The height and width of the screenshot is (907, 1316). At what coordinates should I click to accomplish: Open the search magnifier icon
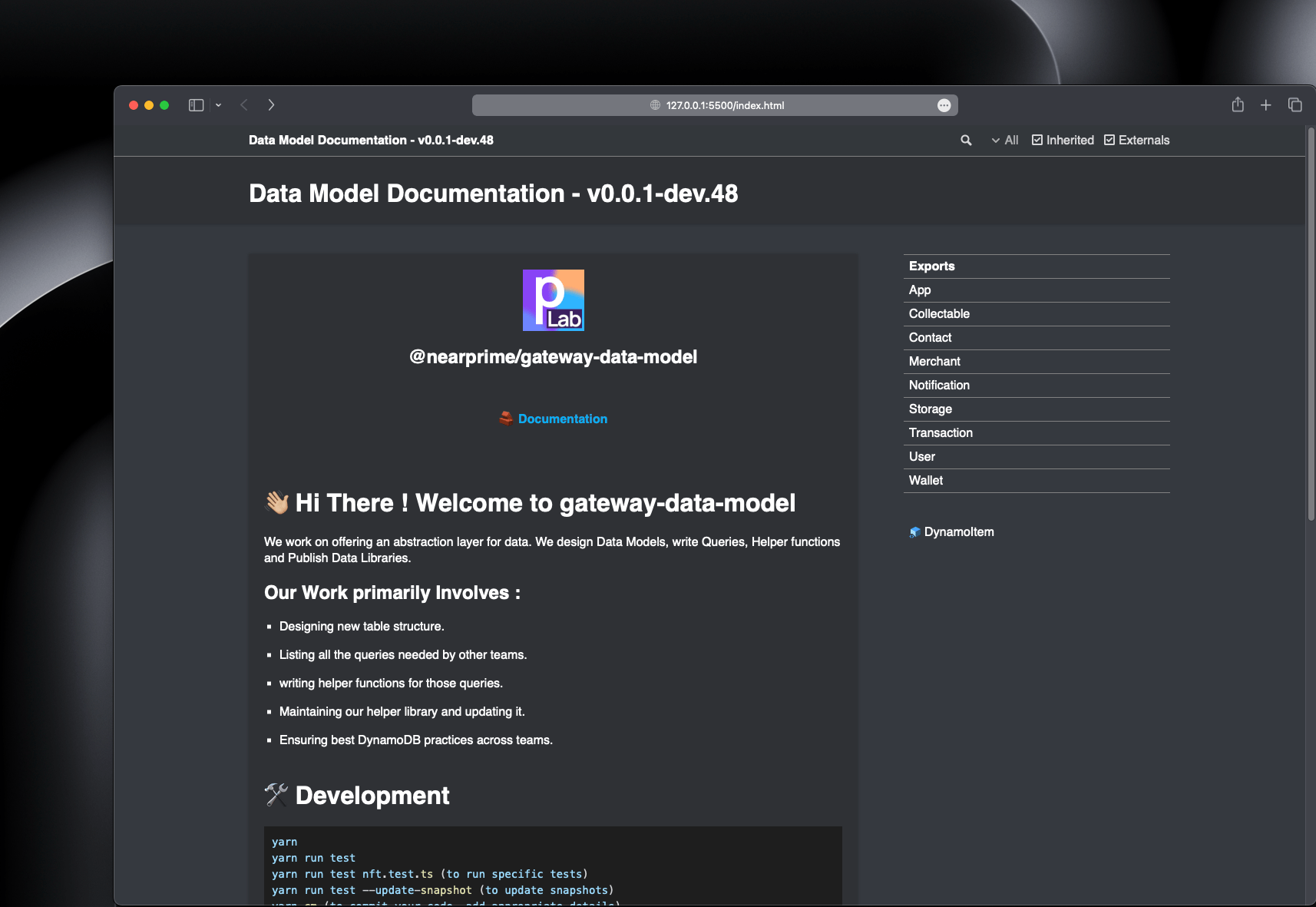966,141
